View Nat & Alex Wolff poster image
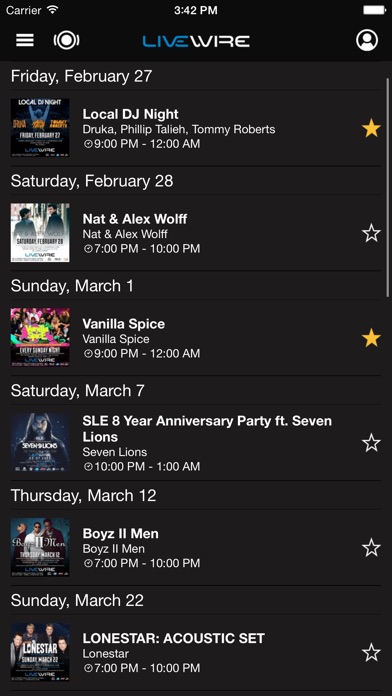 [x=40, y=233]
